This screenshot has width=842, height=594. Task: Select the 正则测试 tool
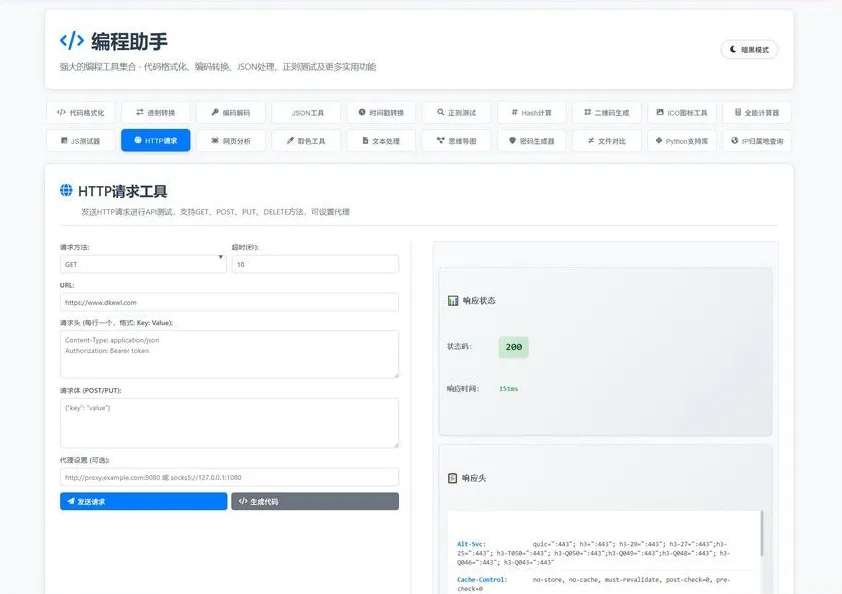(x=455, y=111)
